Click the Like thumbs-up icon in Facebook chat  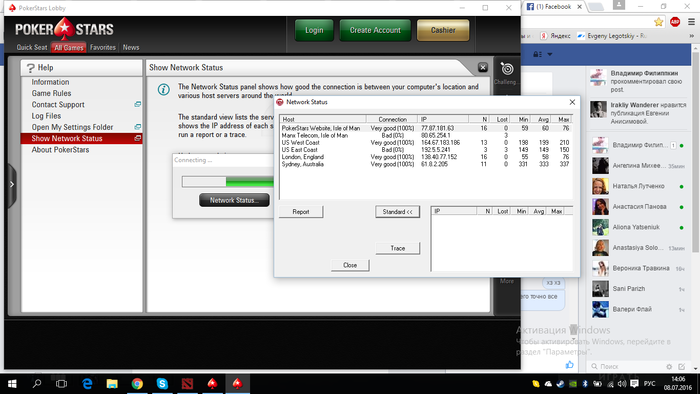pyautogui.click(x=570, y=365)
